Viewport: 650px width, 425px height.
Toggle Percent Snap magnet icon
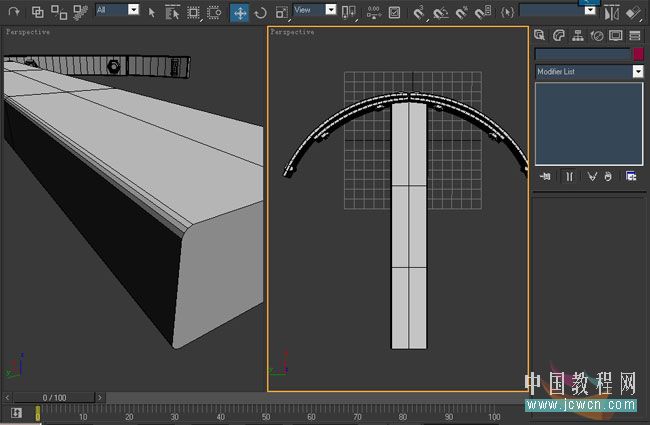[462, 13]
